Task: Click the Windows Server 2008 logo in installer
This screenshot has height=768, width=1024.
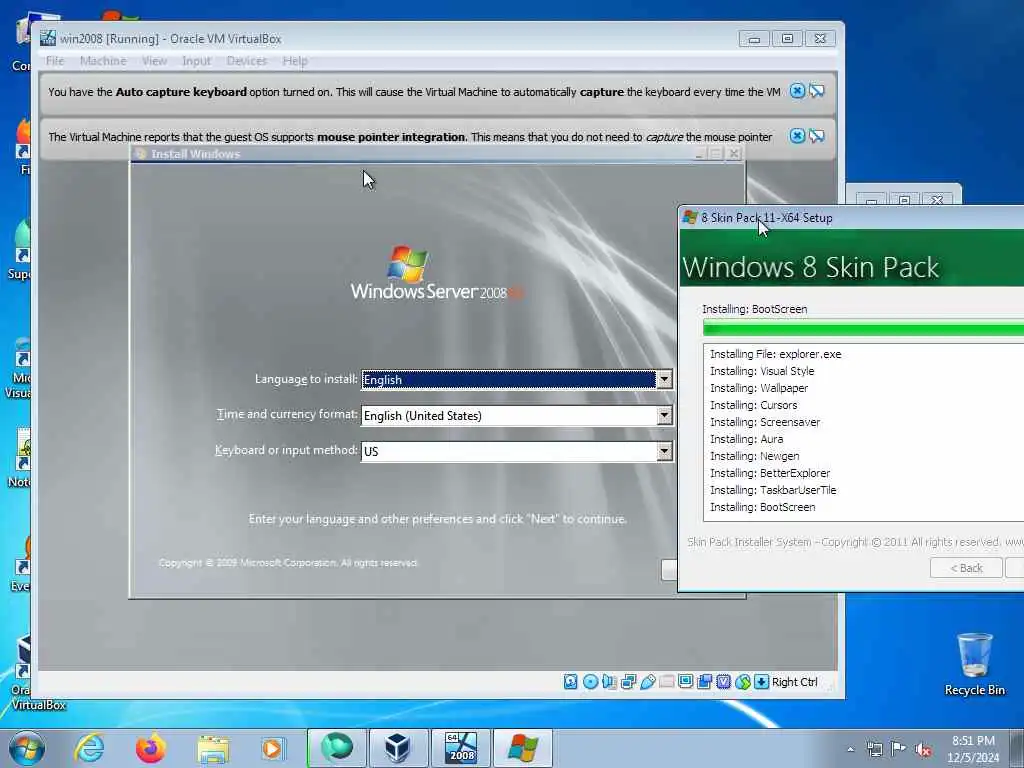Action: coord(436,273)
